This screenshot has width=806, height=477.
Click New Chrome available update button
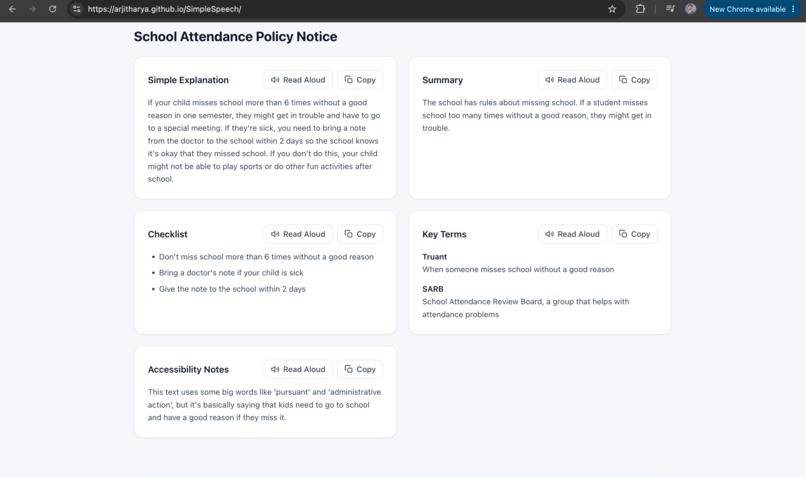[747, 9]
